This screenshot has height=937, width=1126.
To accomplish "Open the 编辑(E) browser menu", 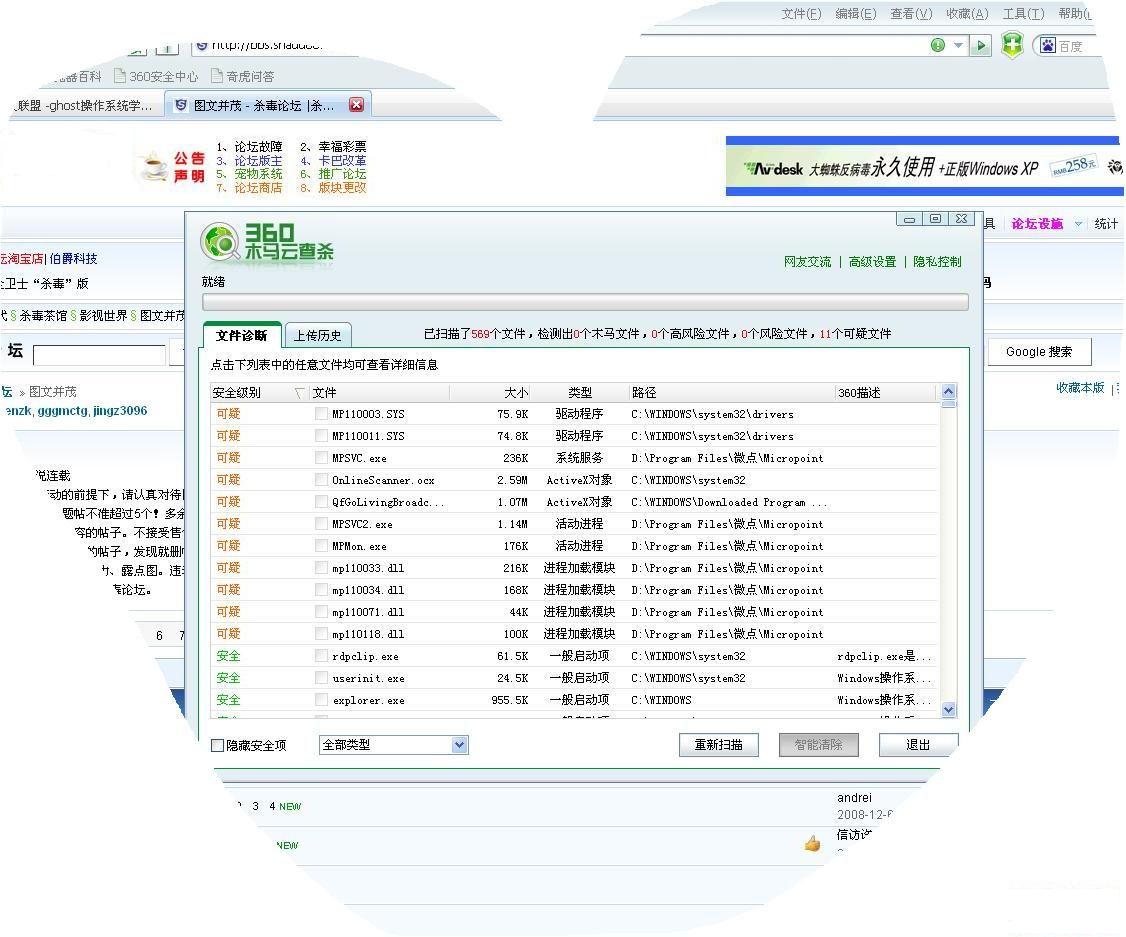I will tap(856, 14).
